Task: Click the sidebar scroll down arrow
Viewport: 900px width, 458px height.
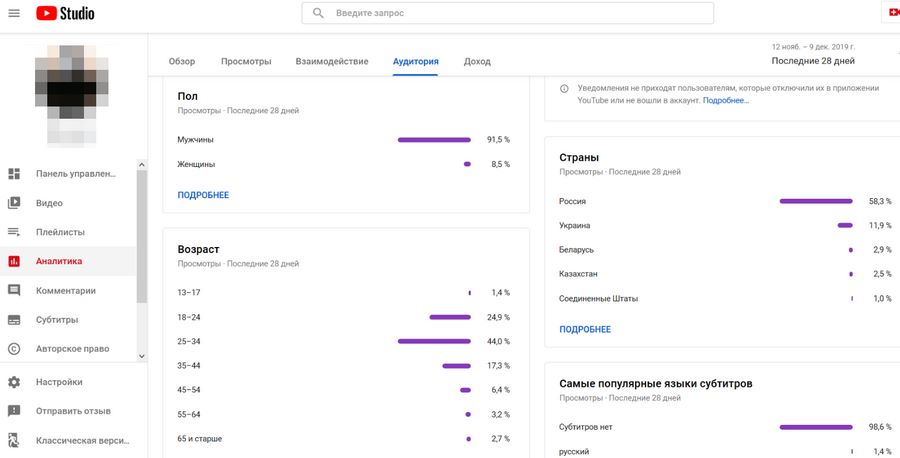Action: click(142, 356)
